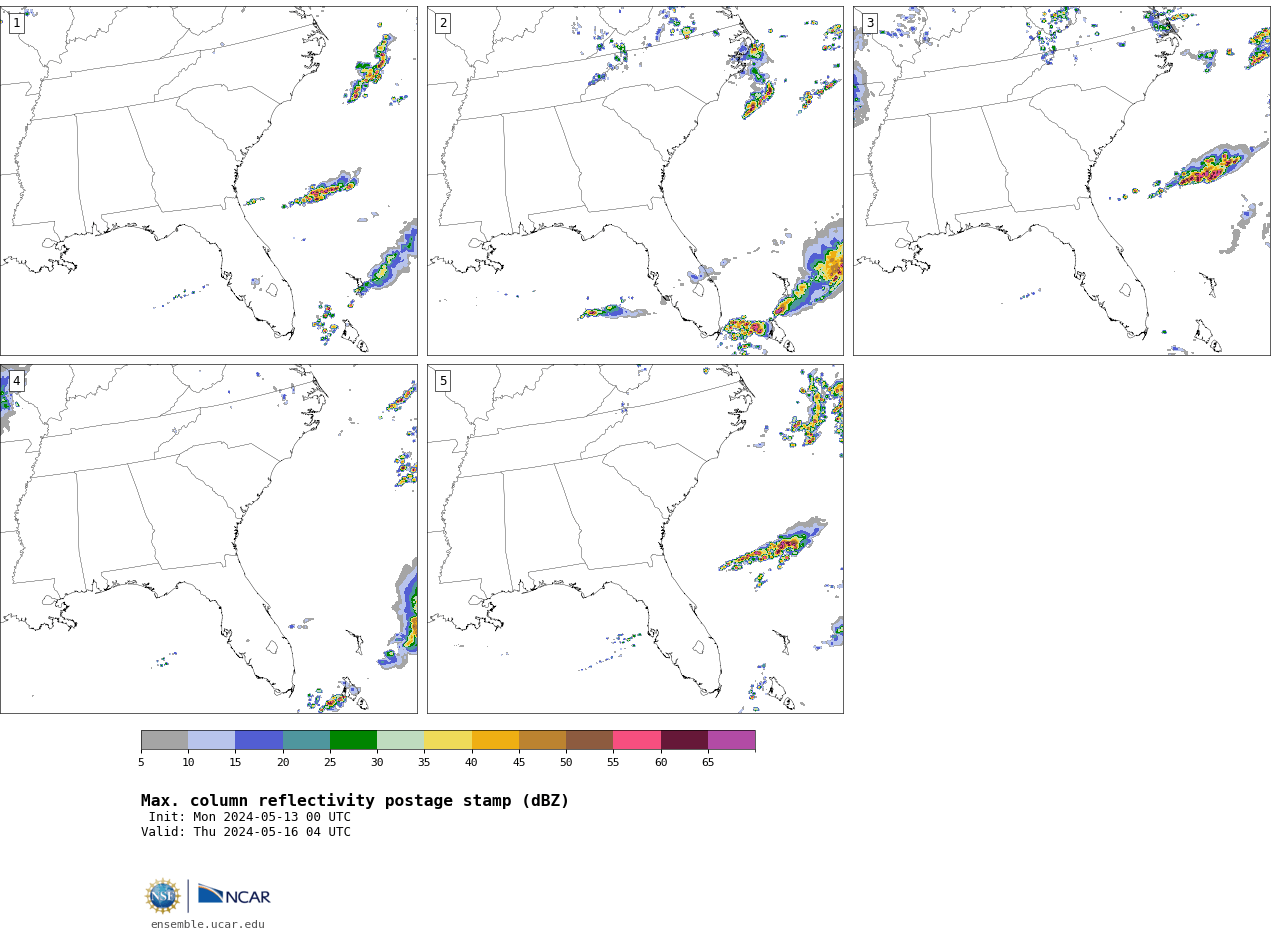Click the dark green 25-30 dBZ swatch
Screen dimensions: 1280x936
click(x=353, y=740)
